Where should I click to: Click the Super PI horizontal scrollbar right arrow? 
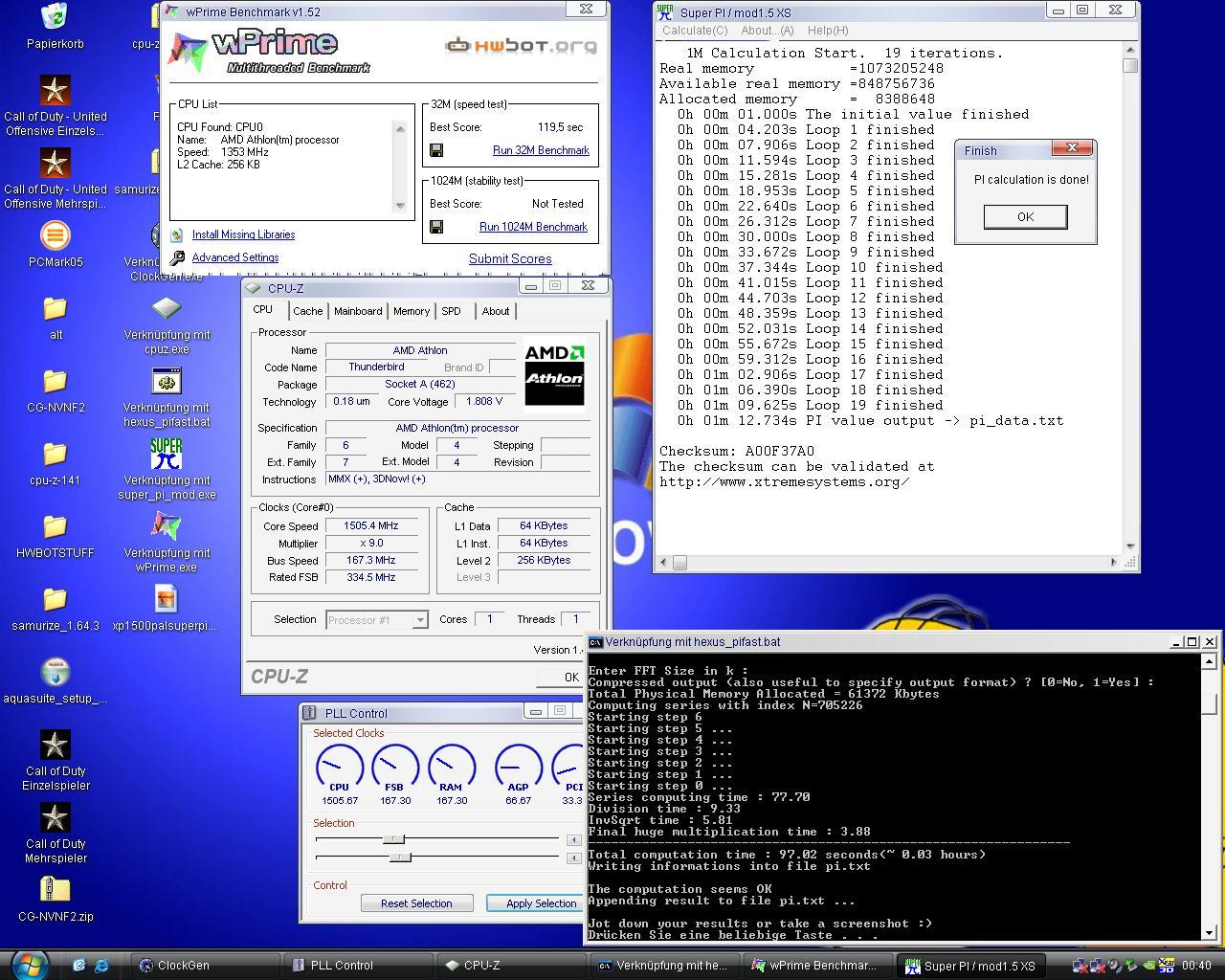coord(1113,563)
